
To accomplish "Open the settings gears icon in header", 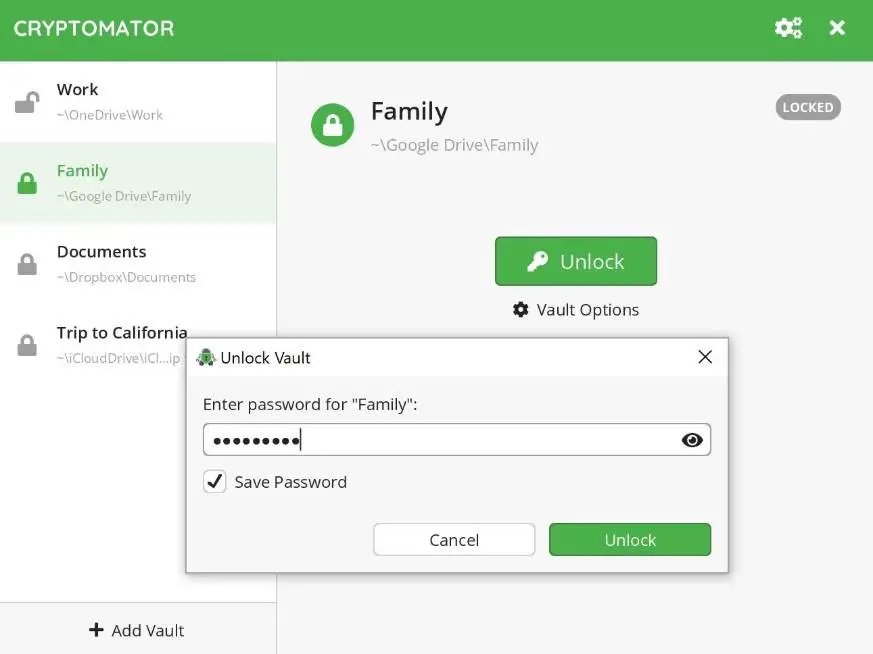I will (x=788, y=28).
